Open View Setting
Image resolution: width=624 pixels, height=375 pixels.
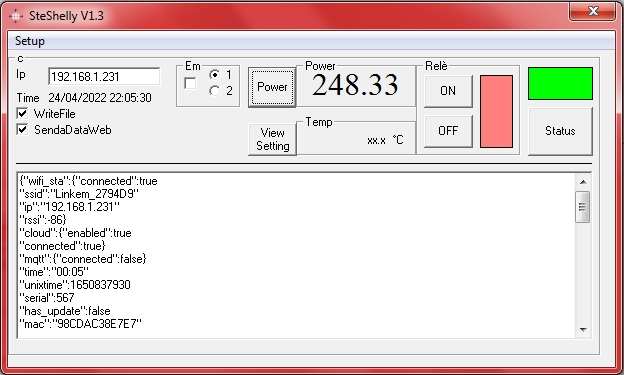(273, 139)
